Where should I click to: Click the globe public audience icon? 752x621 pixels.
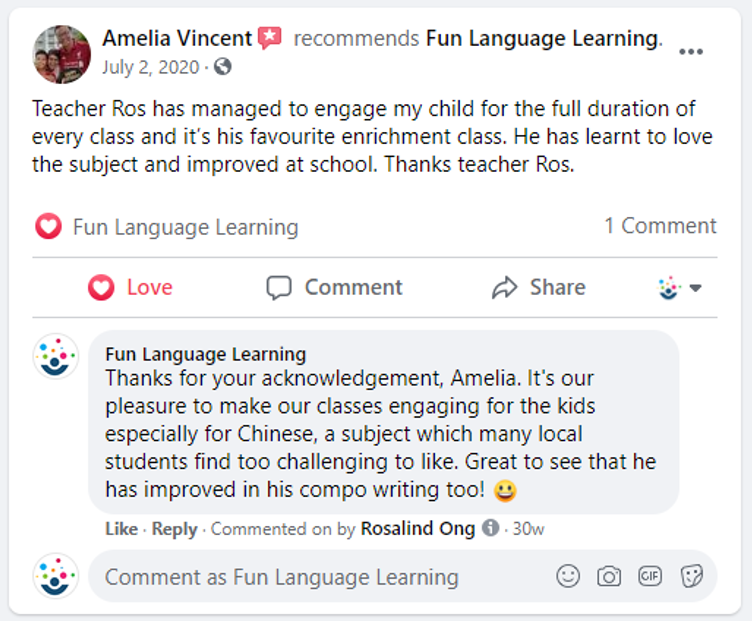222,67
